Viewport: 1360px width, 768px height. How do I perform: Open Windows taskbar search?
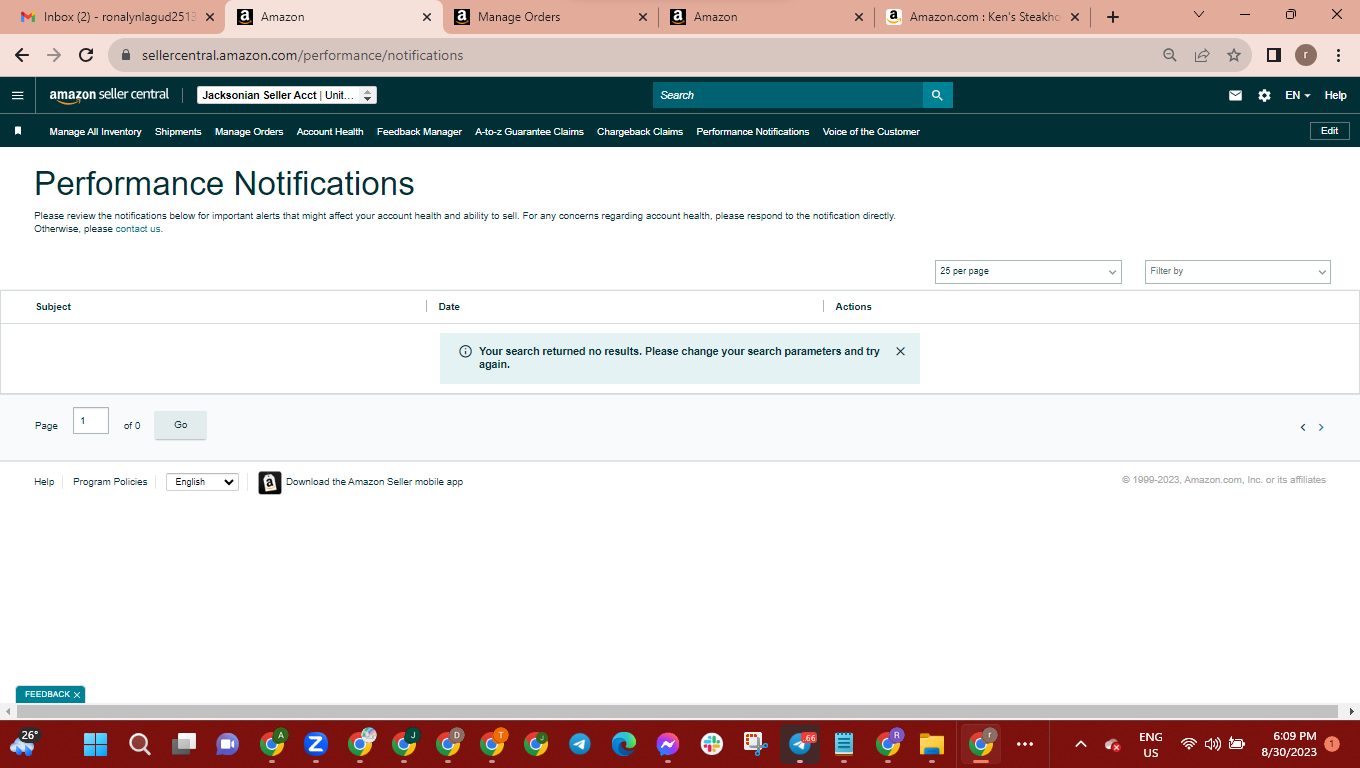pos(140,744)
